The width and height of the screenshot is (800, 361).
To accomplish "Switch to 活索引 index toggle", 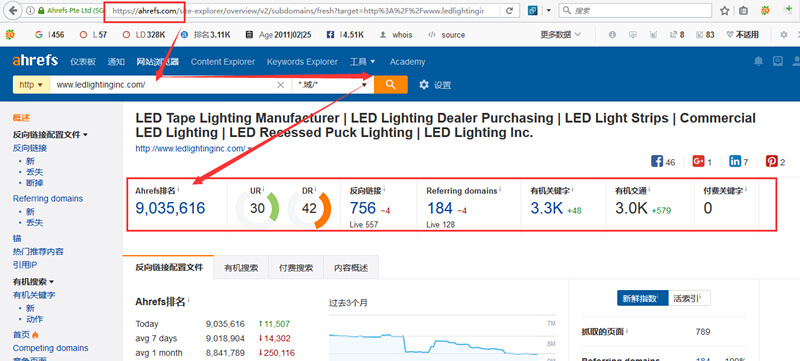I will (689, 298).
